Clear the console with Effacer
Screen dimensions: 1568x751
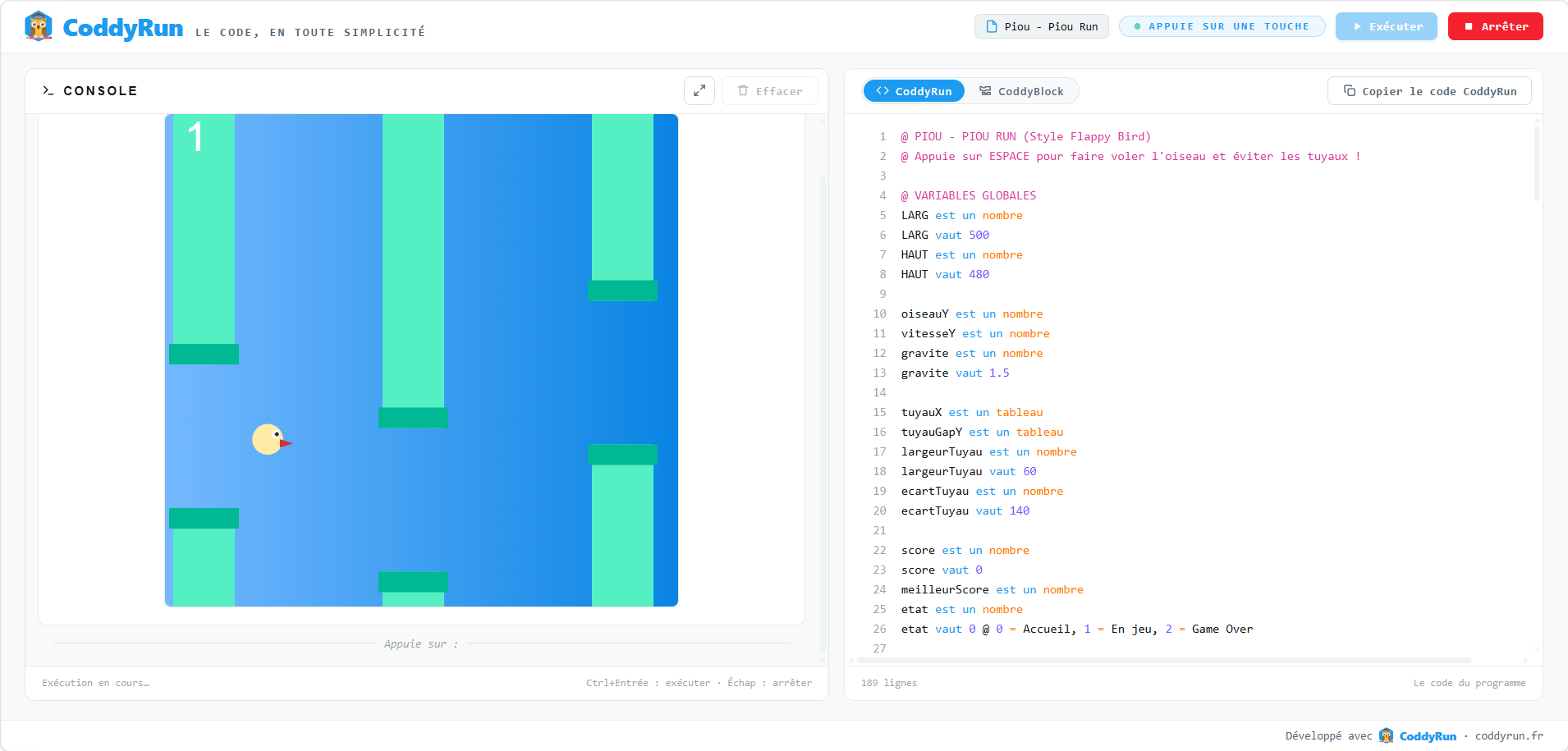coord(770,91)
